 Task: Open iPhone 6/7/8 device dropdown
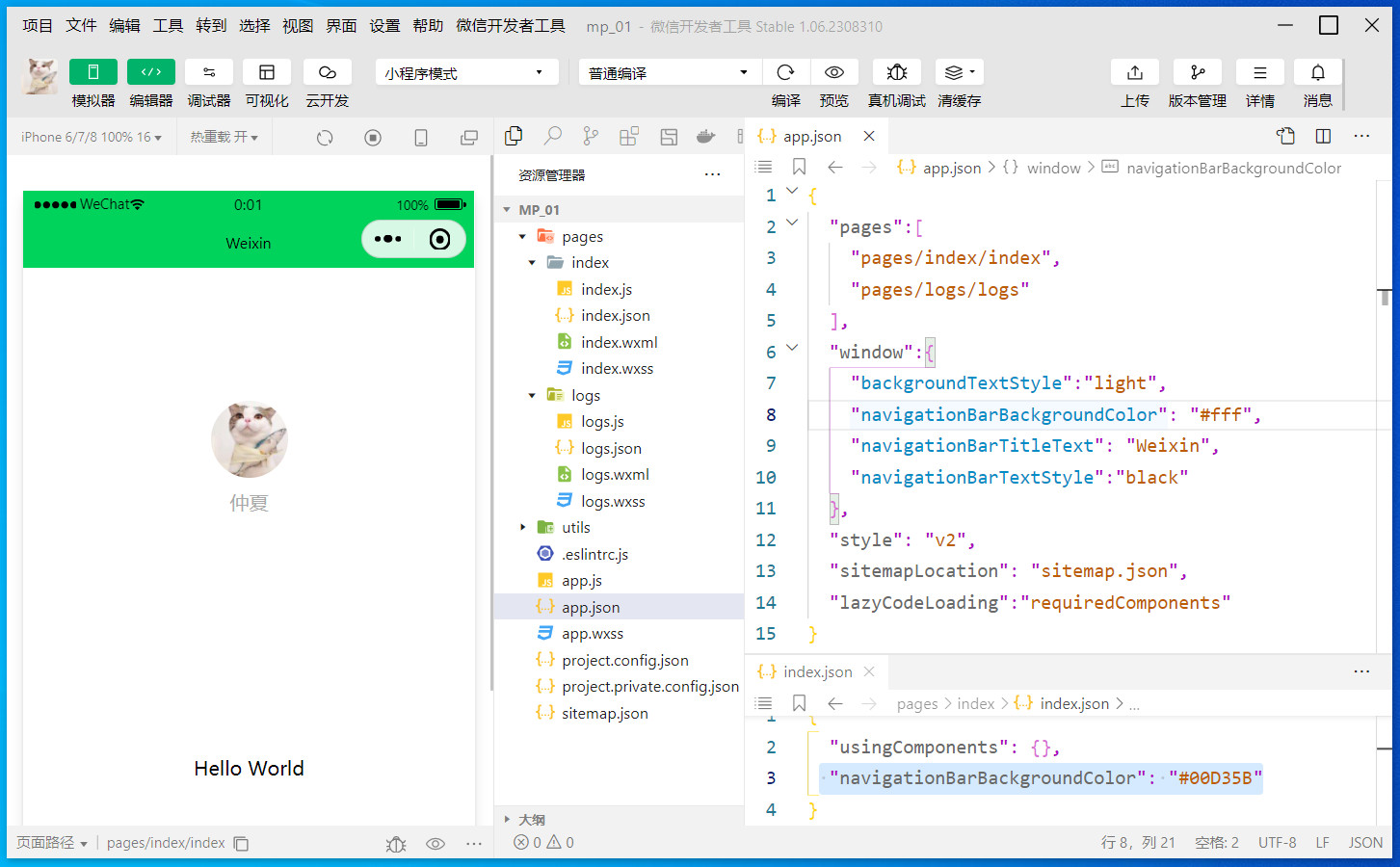coord(92,137)
